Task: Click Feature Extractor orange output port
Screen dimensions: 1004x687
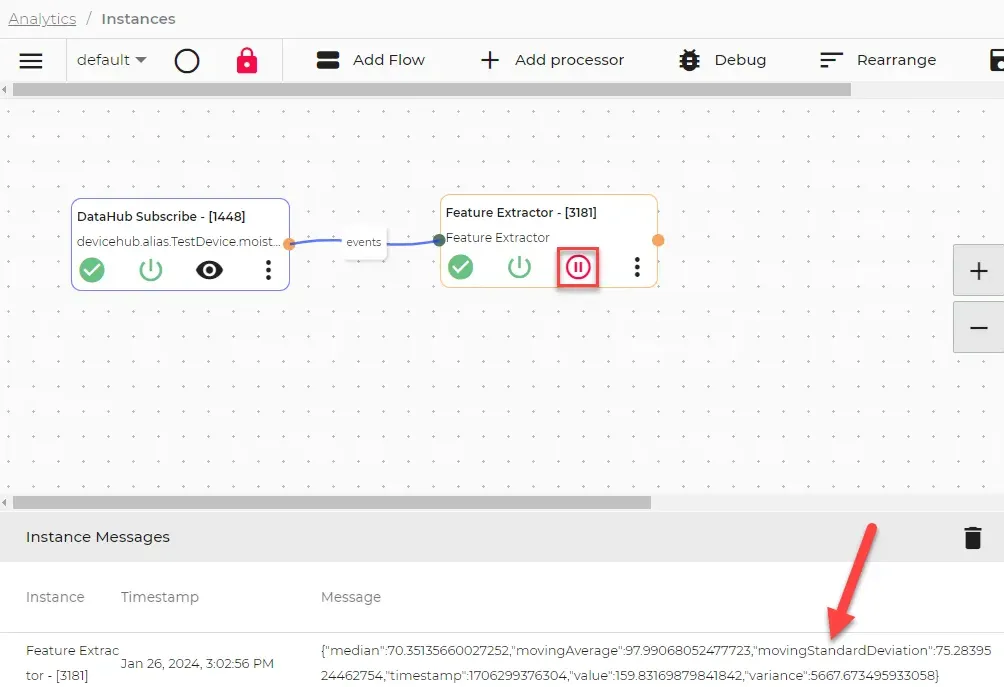Action: pyautogui.click(x=658, y=240)
